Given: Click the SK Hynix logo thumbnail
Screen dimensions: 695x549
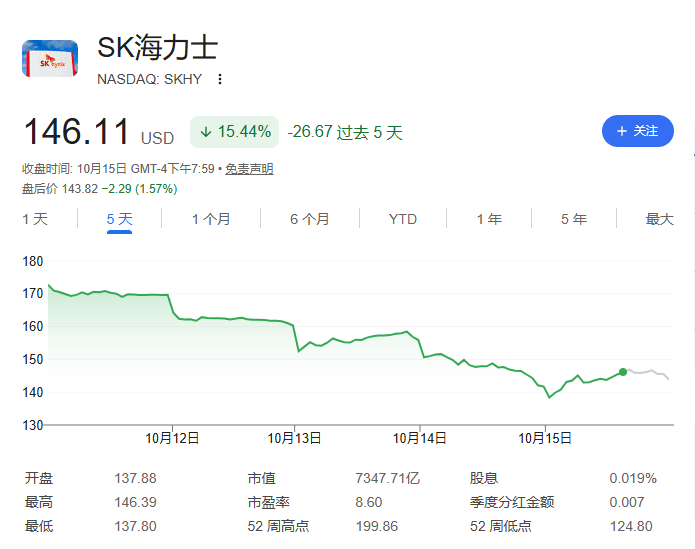Looking at the screenshot, I should [x=50, y=58].
